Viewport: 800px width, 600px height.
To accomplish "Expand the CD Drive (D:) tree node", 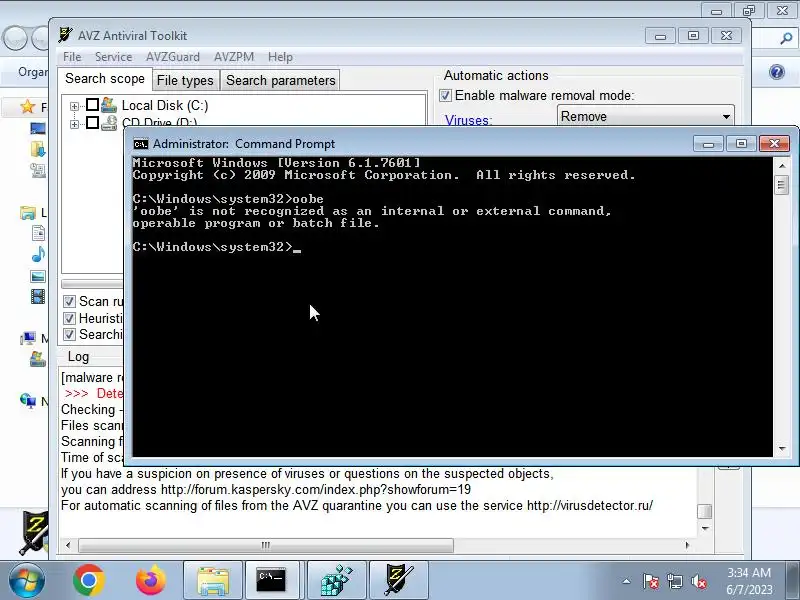I will (74, 123).
